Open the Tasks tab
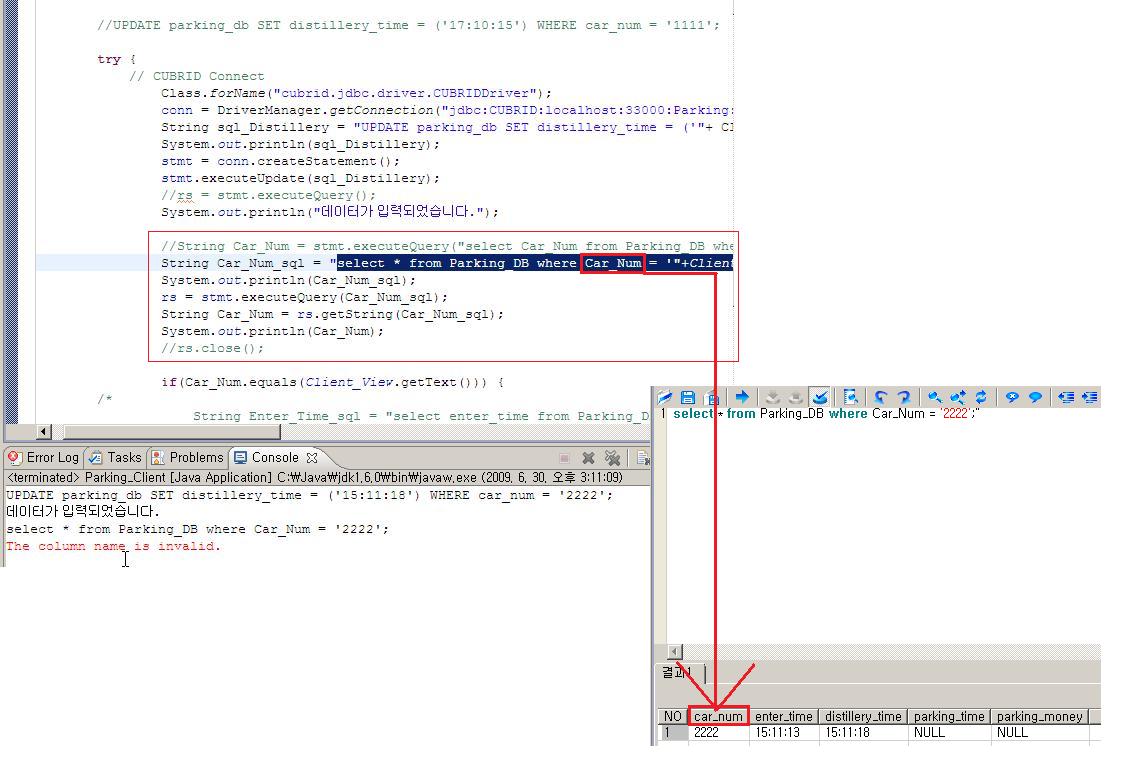This screenshot has height=762, width=1138. pyautogui.click(x=115, y=457)
